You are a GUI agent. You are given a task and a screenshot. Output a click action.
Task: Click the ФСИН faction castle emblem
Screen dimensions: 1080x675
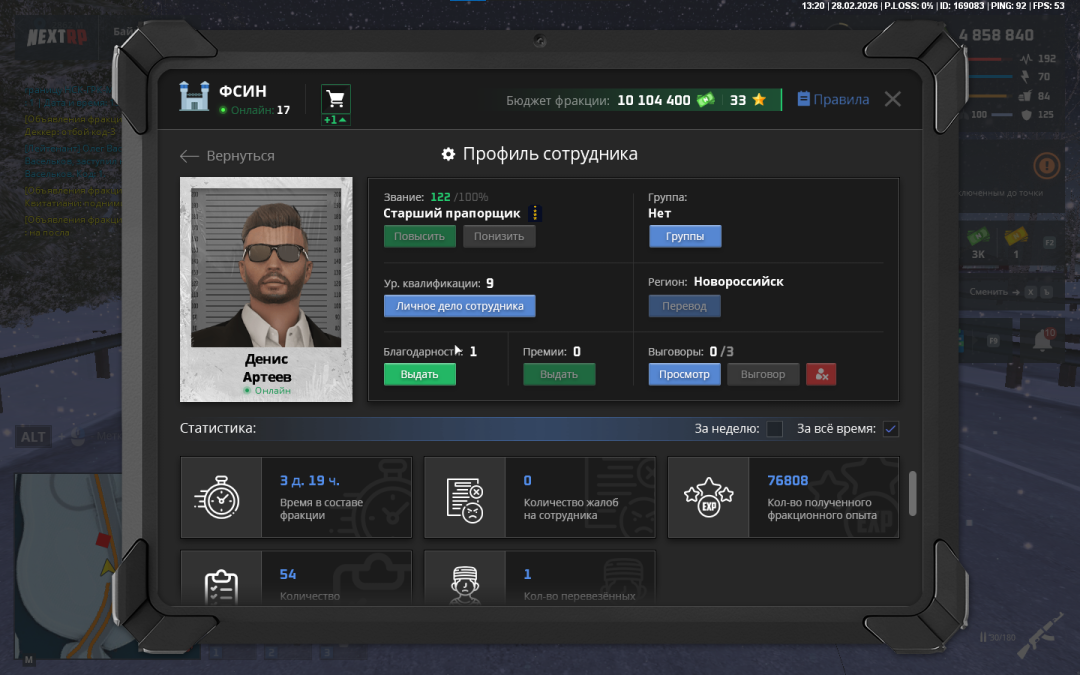coord(193,96)
